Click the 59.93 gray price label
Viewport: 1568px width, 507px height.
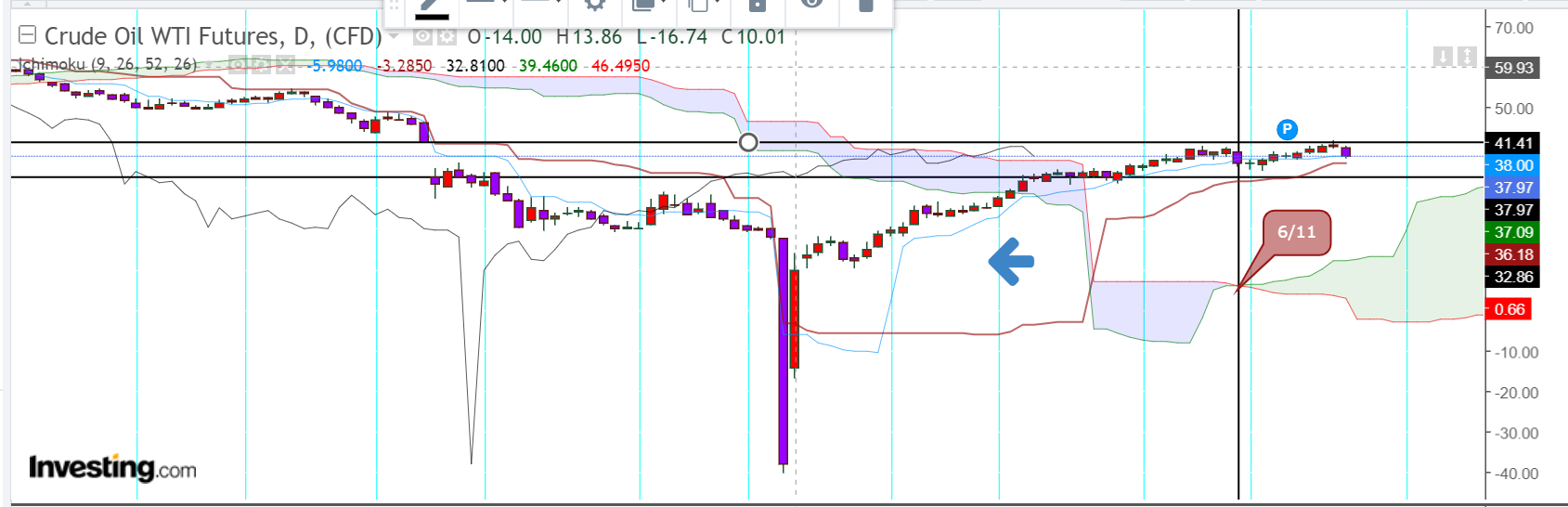1513,68
